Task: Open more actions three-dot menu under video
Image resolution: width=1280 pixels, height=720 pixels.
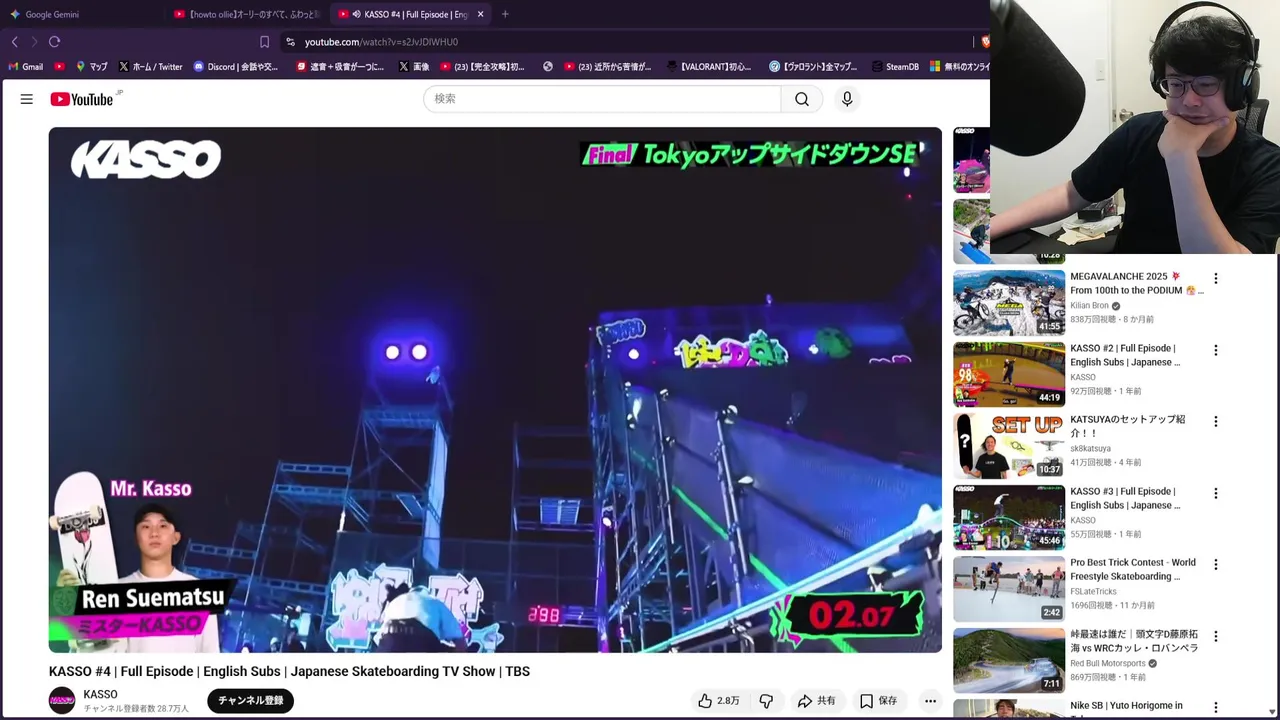Action: pos(930,701)
